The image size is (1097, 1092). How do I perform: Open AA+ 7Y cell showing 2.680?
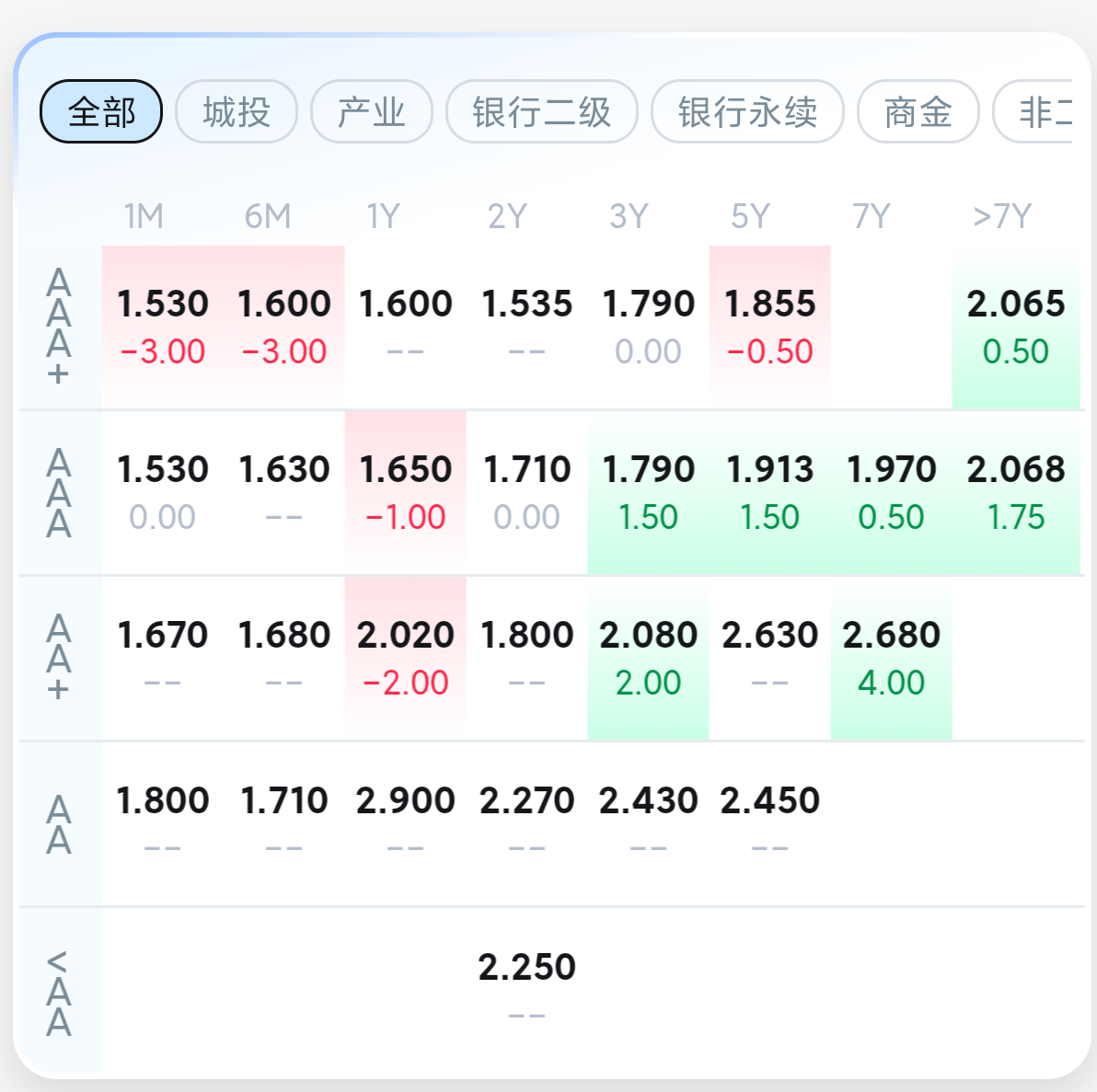[x=891, y=659]
